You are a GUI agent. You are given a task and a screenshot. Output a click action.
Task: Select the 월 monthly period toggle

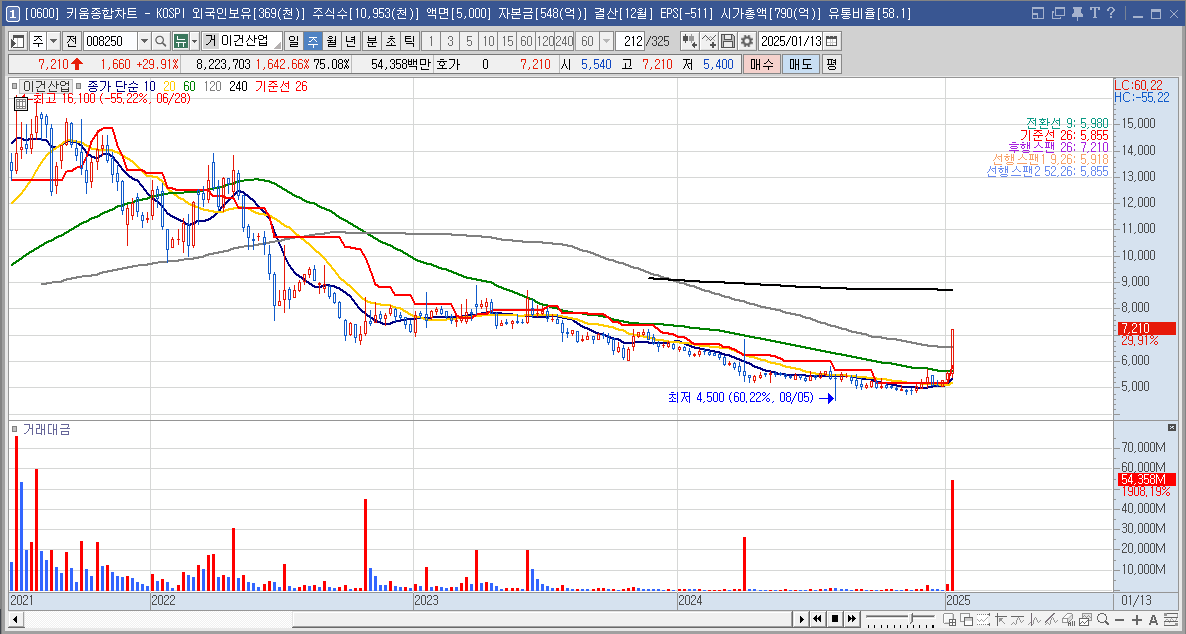[331, 41]
